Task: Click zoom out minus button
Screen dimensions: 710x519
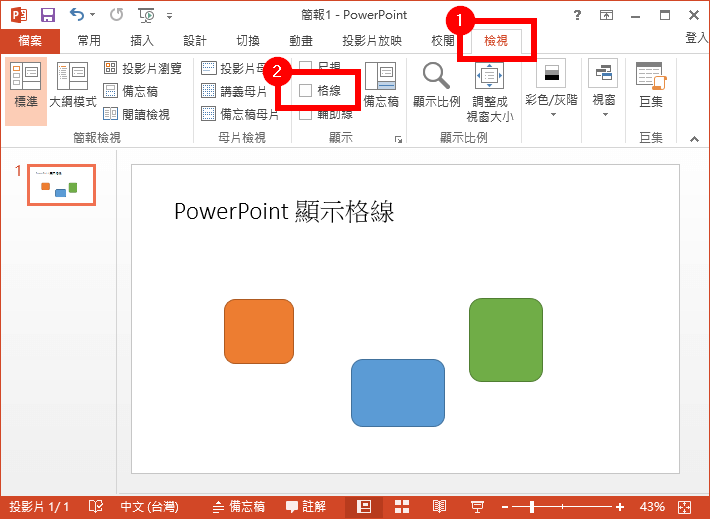Action: click(x=505, y=507)
